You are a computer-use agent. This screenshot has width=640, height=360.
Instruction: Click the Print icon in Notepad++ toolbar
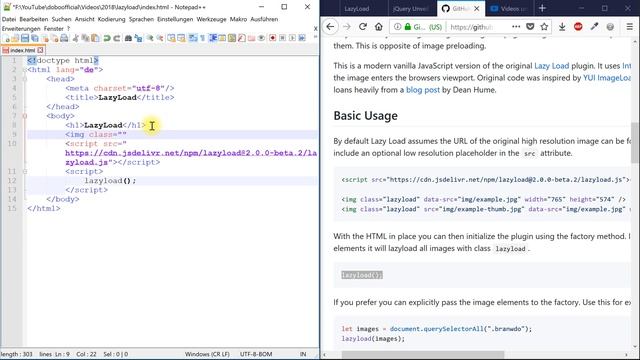64,38
